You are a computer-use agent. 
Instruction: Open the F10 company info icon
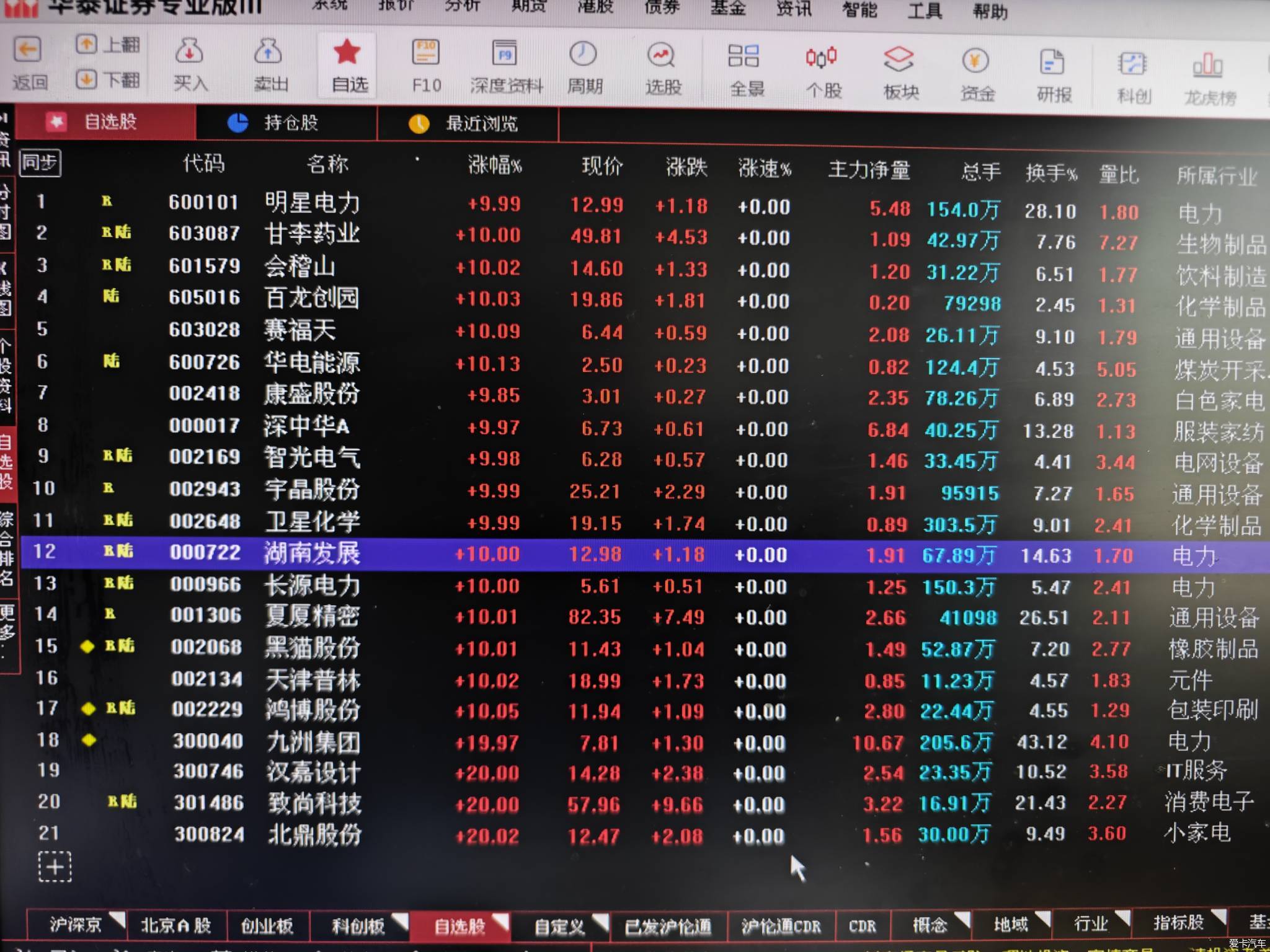pyautogui.click(x=426, y=53)
